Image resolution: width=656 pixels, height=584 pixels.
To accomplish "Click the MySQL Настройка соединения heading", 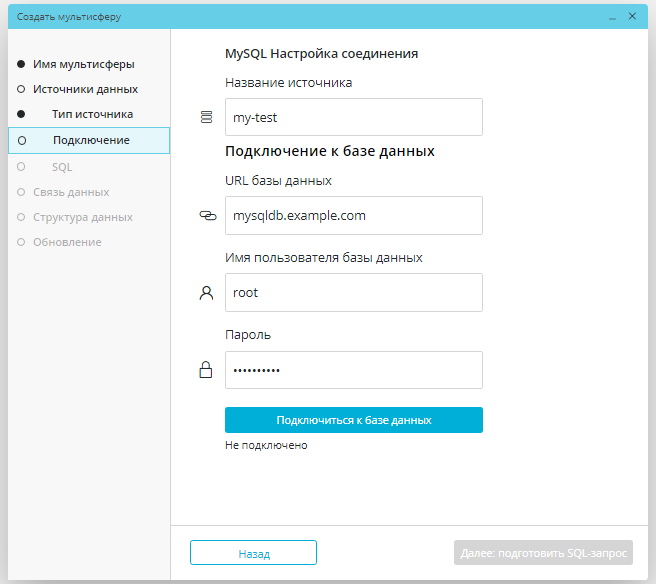I will [321, 54].
